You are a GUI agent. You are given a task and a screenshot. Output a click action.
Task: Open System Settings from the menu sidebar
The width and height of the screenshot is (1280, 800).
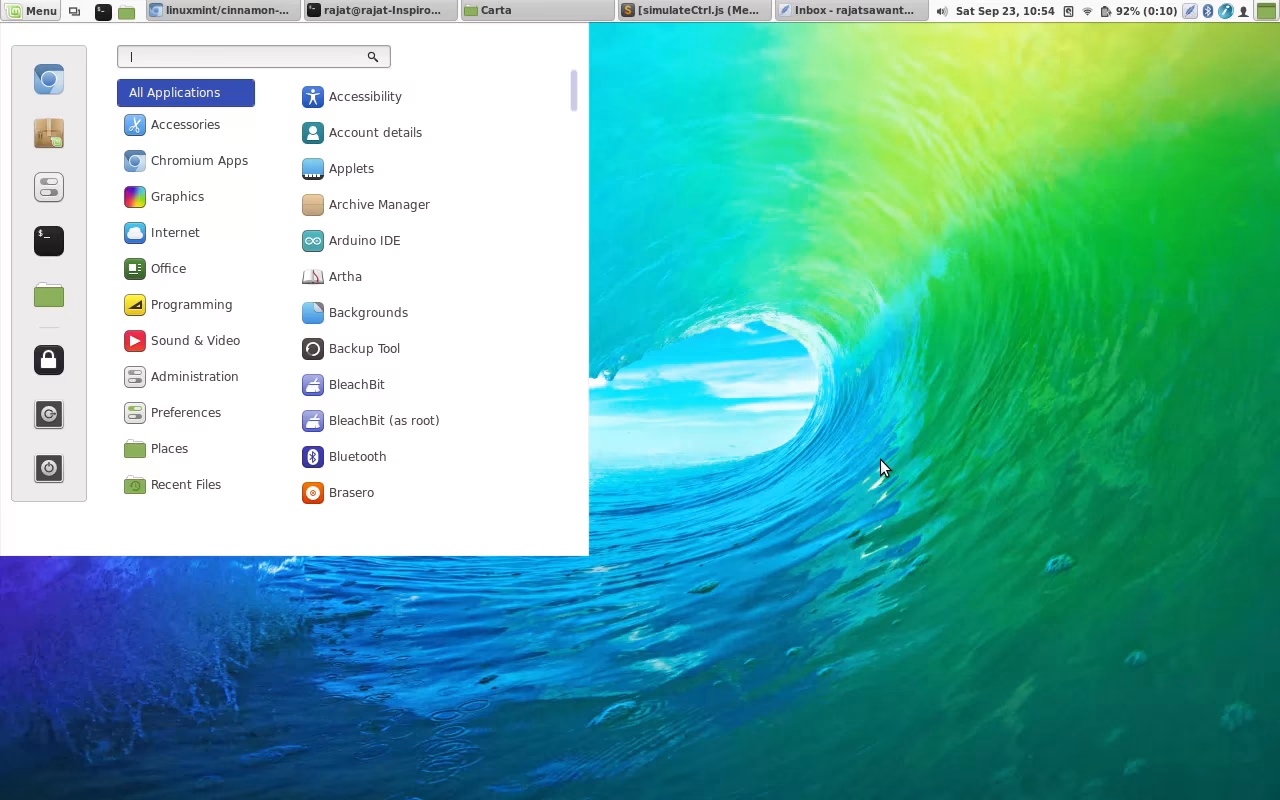(x=49, y=187)
